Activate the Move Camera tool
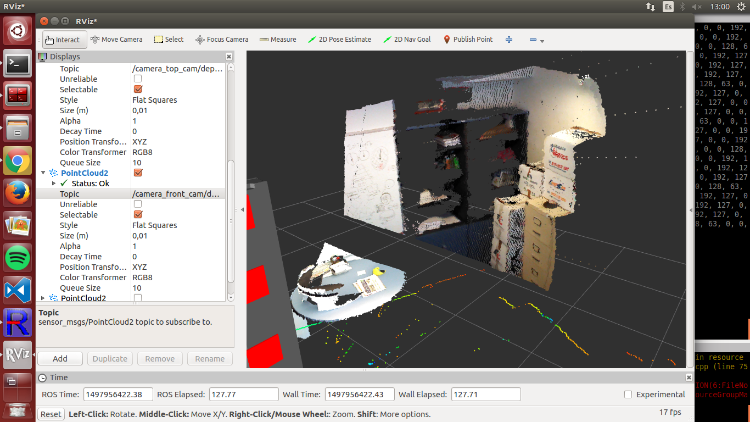This screenshot has height=422, width=750. (x=116, y=39)
